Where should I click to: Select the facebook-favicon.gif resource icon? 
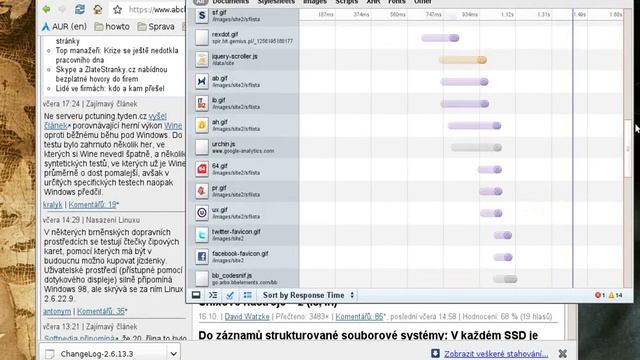[202, 257]
